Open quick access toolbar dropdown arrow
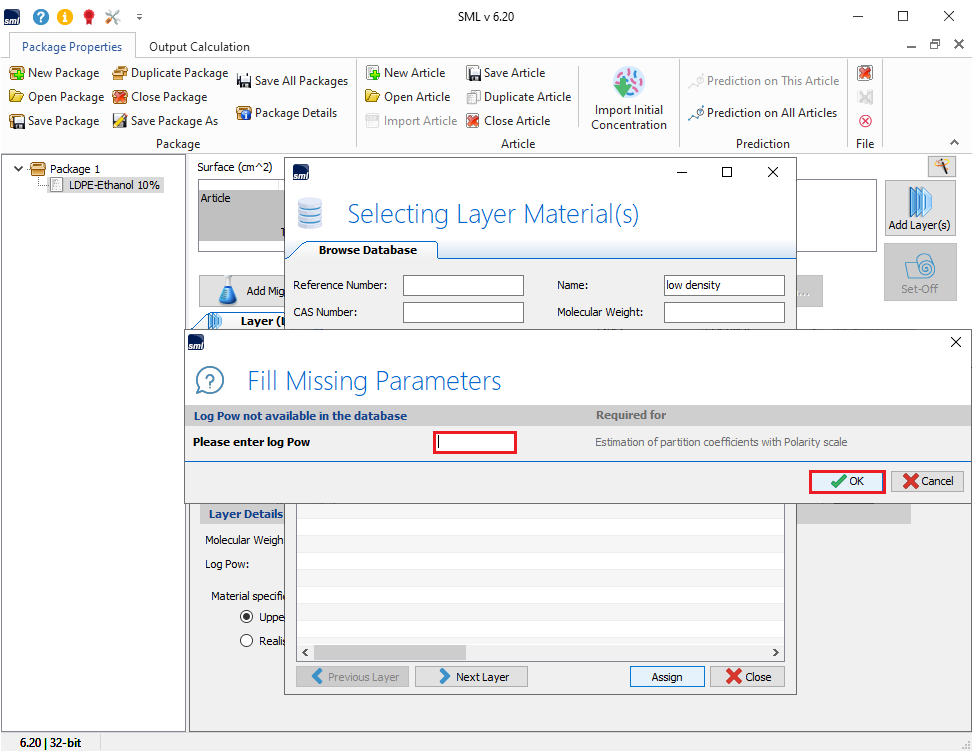 click(x=139, y=17)
